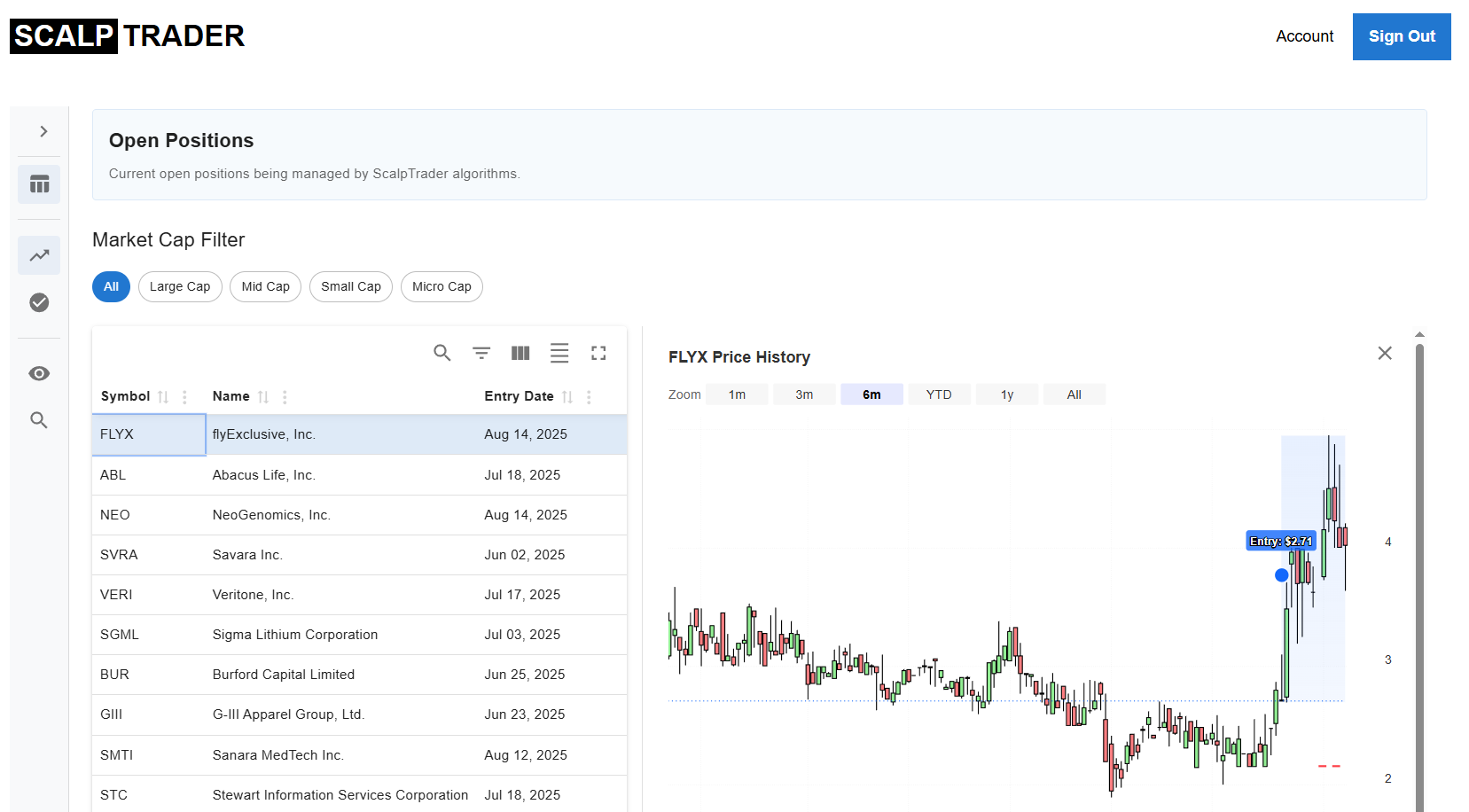The height and width of the screenshot is (812, 1469).
Task: Sort by Symbol column arrows
Action: coord(163,397)
